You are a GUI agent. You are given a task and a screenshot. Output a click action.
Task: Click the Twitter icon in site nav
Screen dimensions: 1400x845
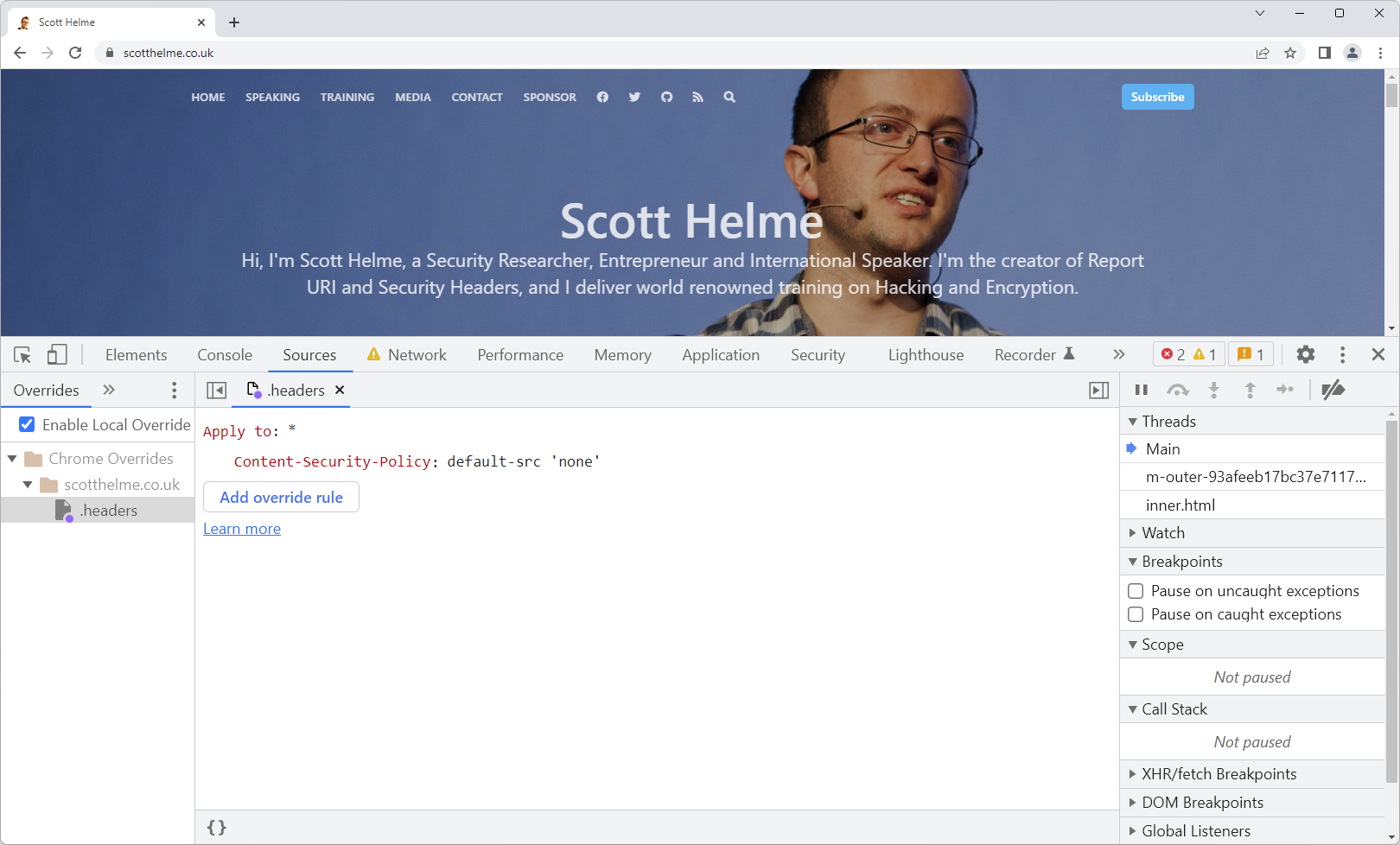pyautogui.click(x=634, y=97)
